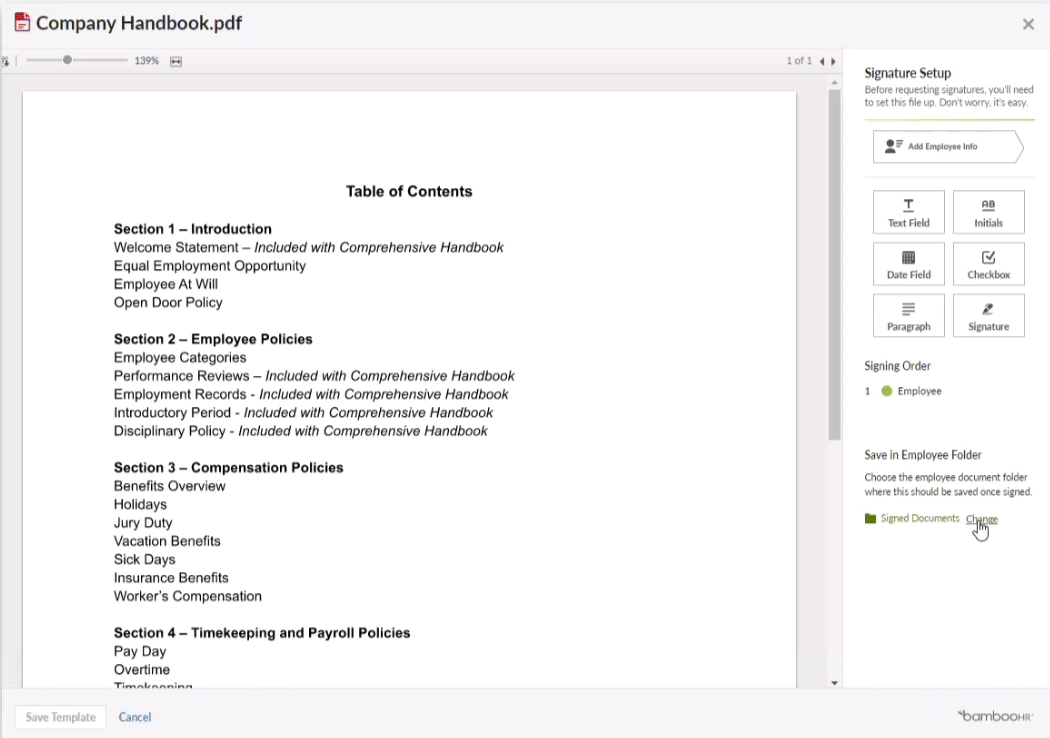Click the '1 of 1' page indicator
This screenshot has width=1050, height=738.
pos(798,61)
